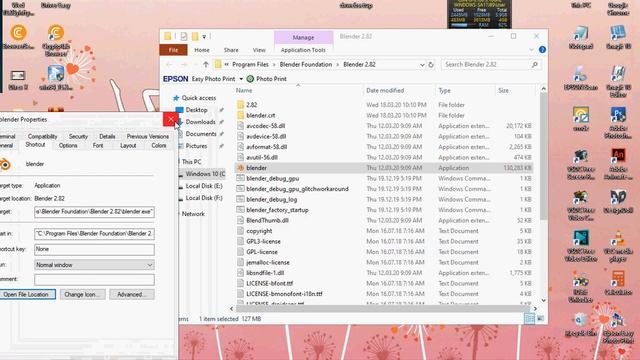Viewport: 640px width, 360px height.
Task: Switch to large icons view button
Action: [x=540, y=319]
